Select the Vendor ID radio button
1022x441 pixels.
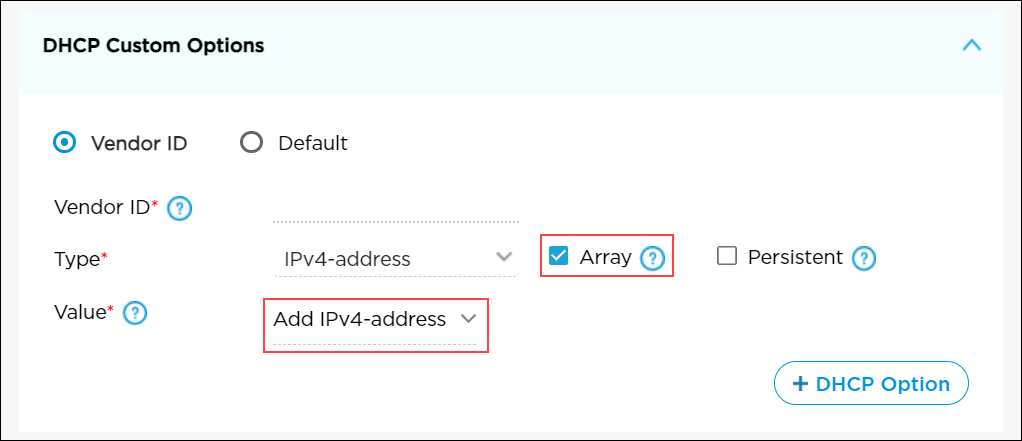pos(65,143)
